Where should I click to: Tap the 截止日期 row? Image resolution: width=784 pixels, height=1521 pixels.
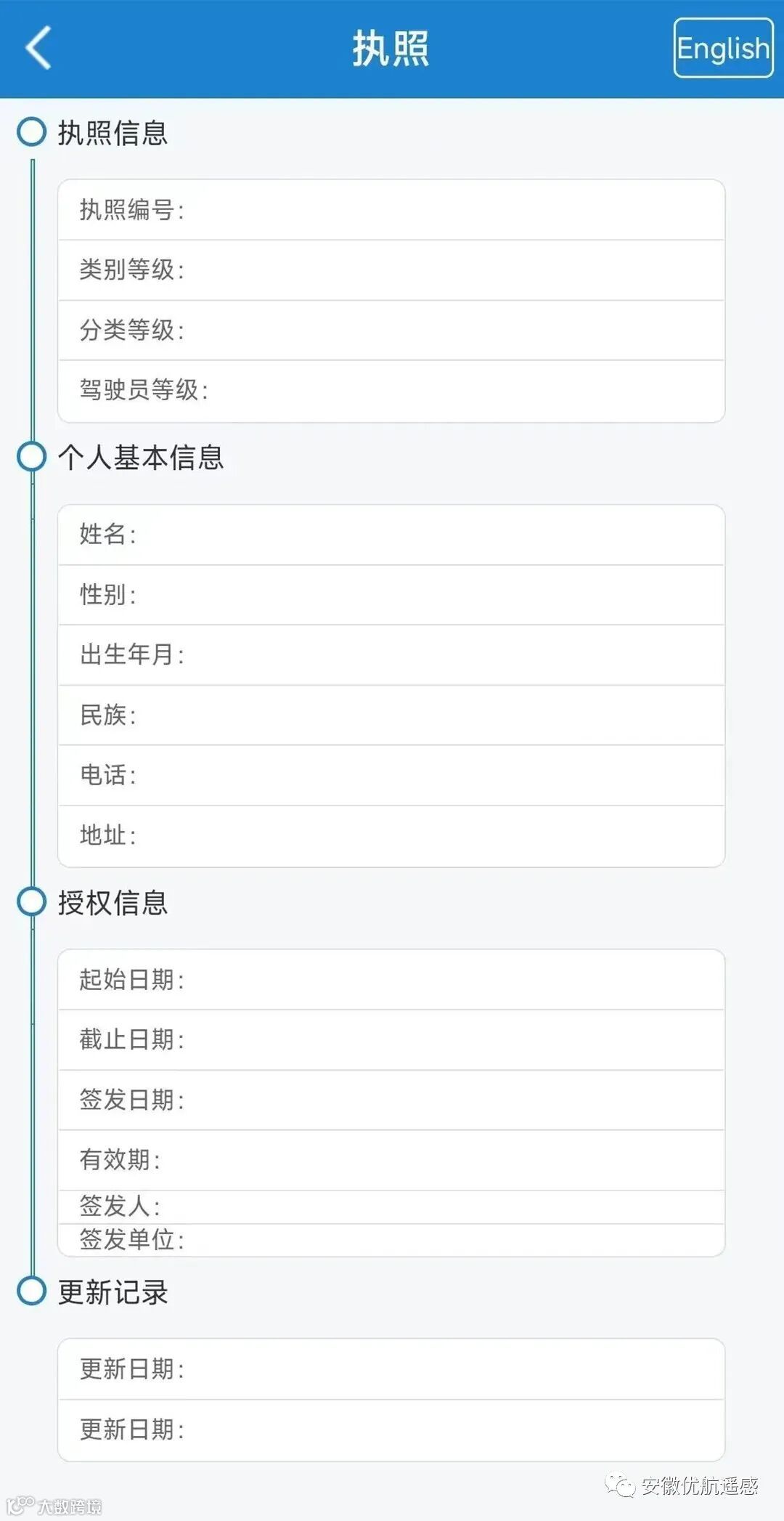pyautogui.click(x=391, y=1040)
